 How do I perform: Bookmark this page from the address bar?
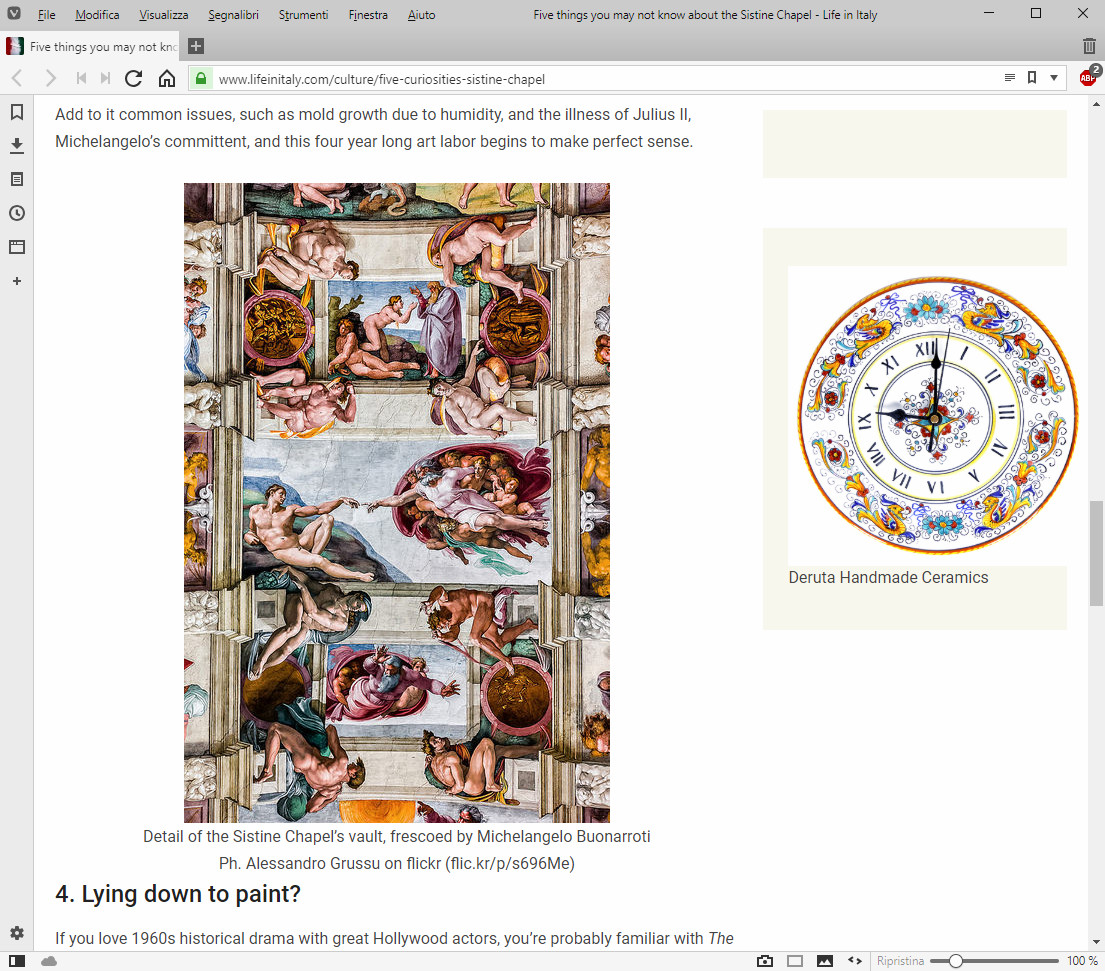point(1032,78)
